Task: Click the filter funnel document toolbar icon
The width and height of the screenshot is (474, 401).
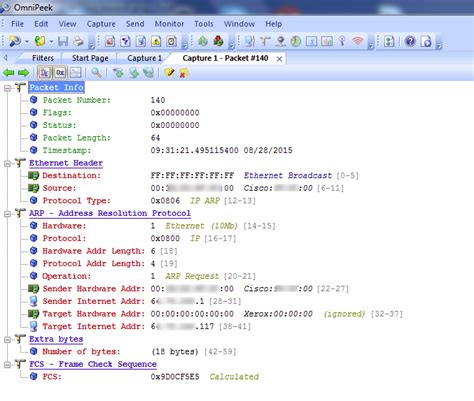Action: (x=125, y=41)
